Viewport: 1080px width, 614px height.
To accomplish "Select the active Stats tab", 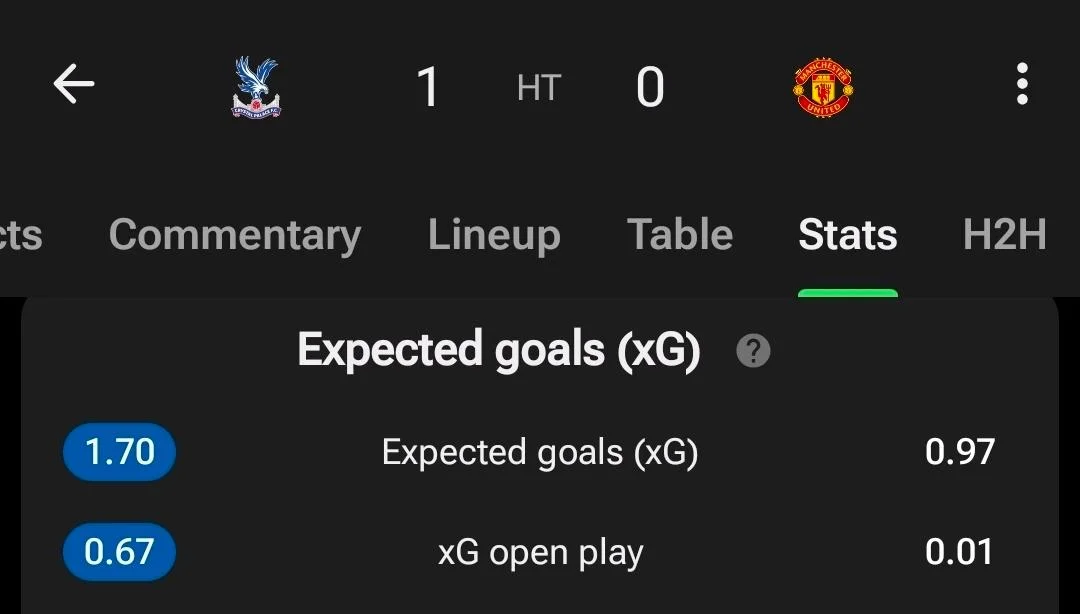I will (x=847, y=235).
